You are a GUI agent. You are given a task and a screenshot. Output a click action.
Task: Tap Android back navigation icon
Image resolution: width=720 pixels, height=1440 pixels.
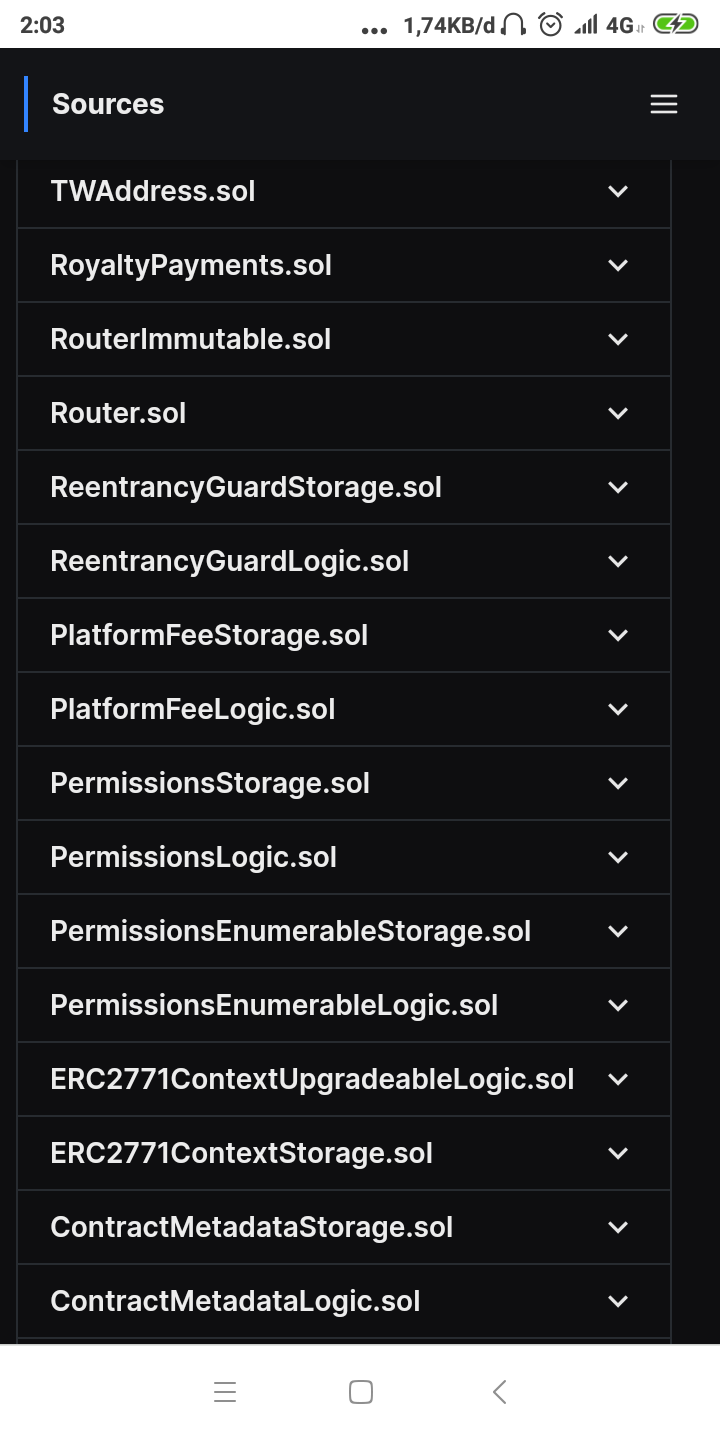click(x=499, y=1391)
